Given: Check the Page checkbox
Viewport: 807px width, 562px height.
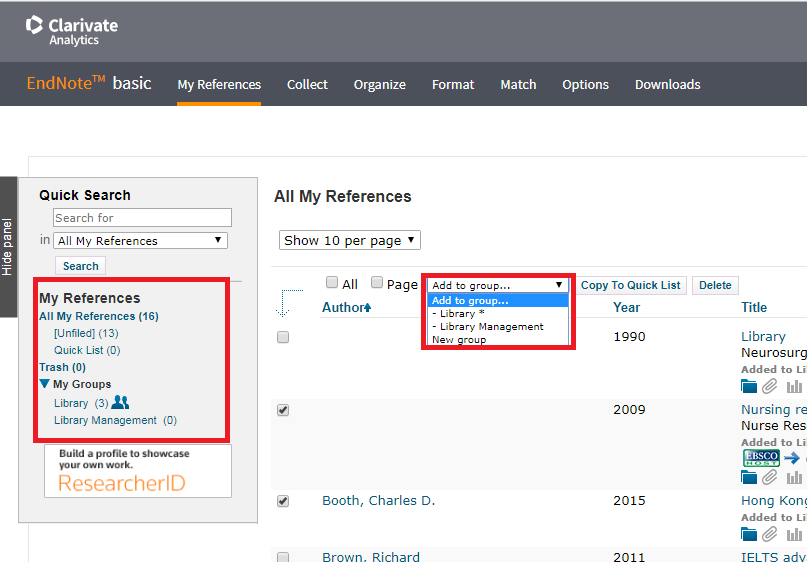Looking at the screenshot, I should [377, 282].
